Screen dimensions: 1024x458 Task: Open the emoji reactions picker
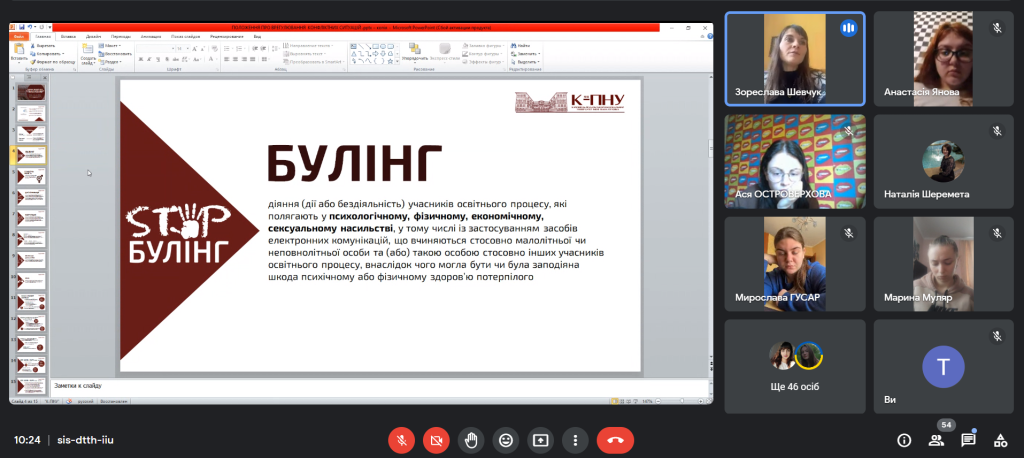506,439
